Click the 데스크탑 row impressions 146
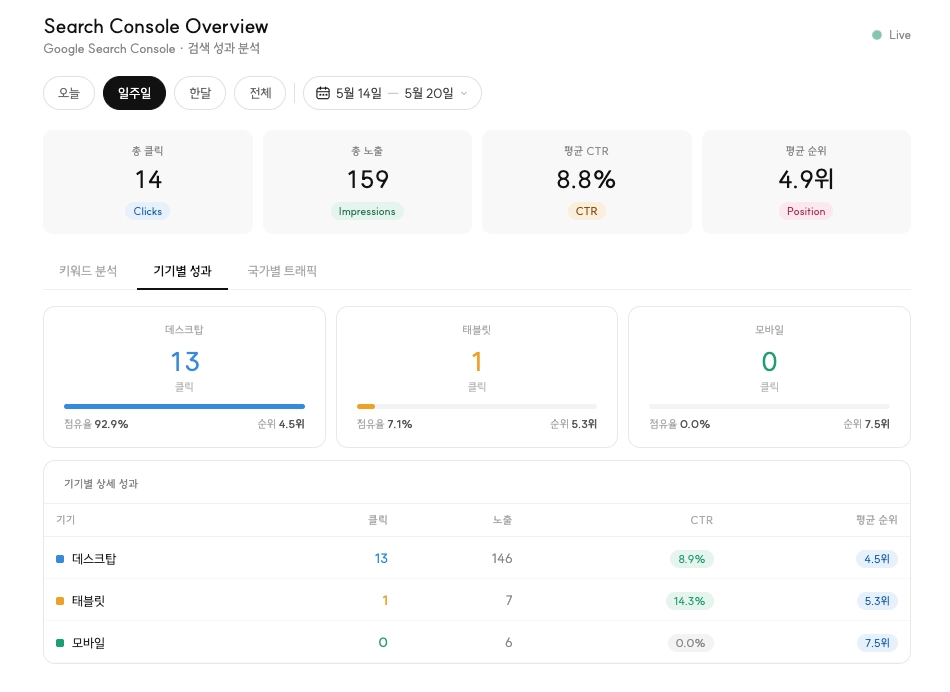 pos(502,558)
